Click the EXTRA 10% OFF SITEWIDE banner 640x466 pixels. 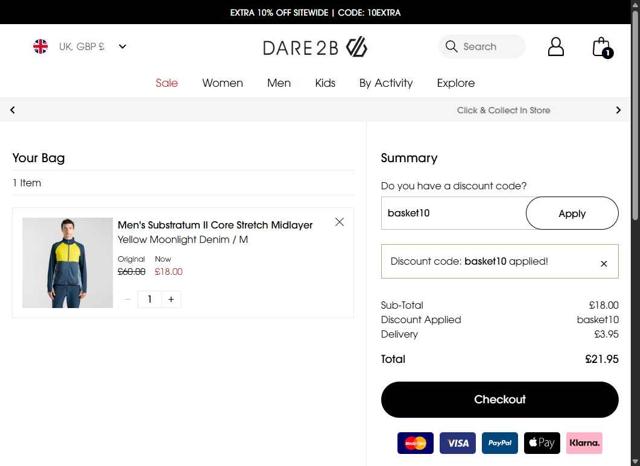(x=315, y=13)
